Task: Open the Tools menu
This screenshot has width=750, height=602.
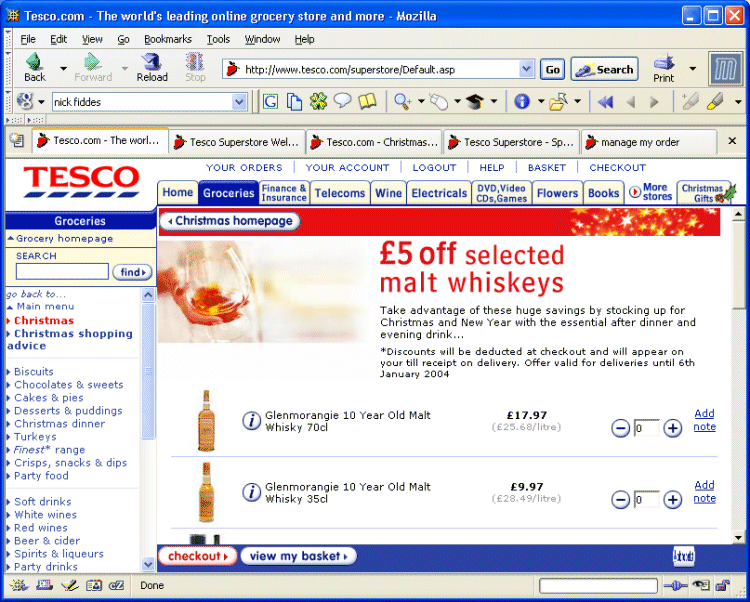Action: coord(218,39)
